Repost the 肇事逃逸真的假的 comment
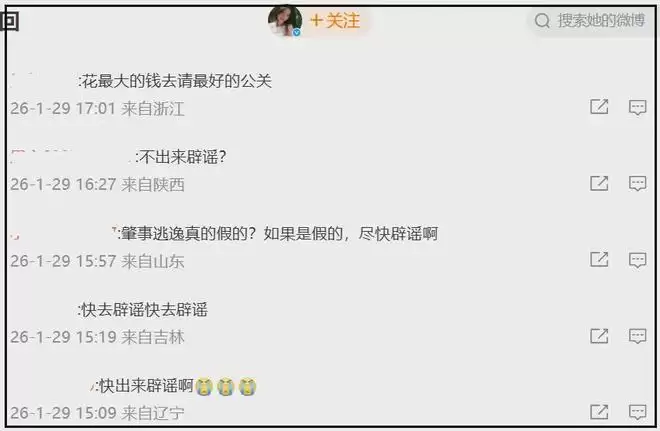 pos(599,259)
